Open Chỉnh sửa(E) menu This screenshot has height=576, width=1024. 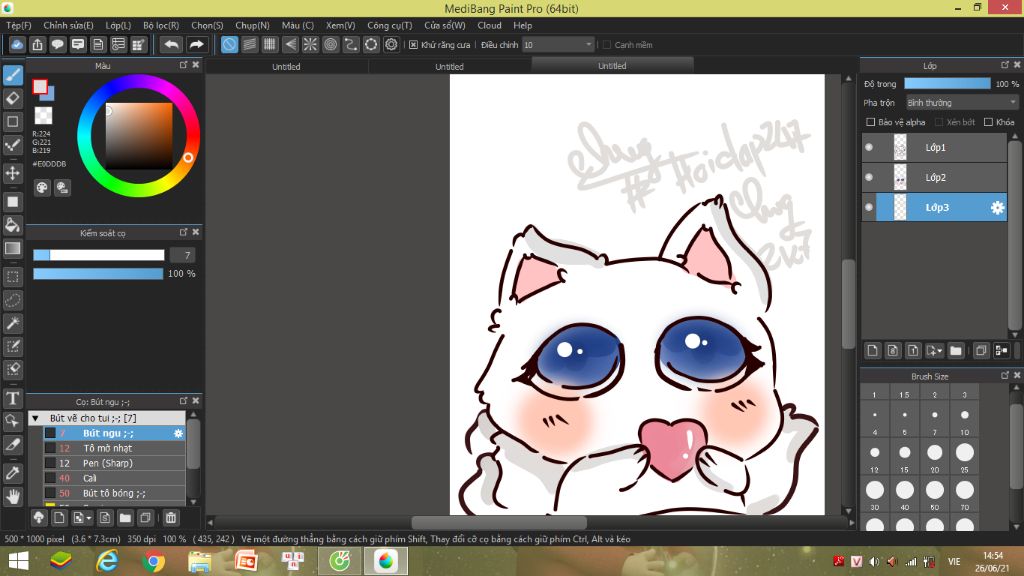tap(69, 25)
